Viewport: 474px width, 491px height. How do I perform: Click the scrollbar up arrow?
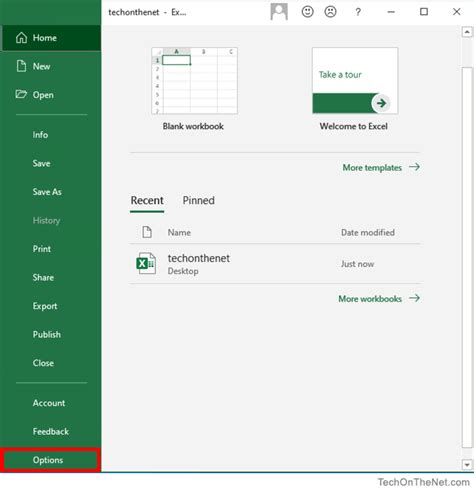point(467,32)
